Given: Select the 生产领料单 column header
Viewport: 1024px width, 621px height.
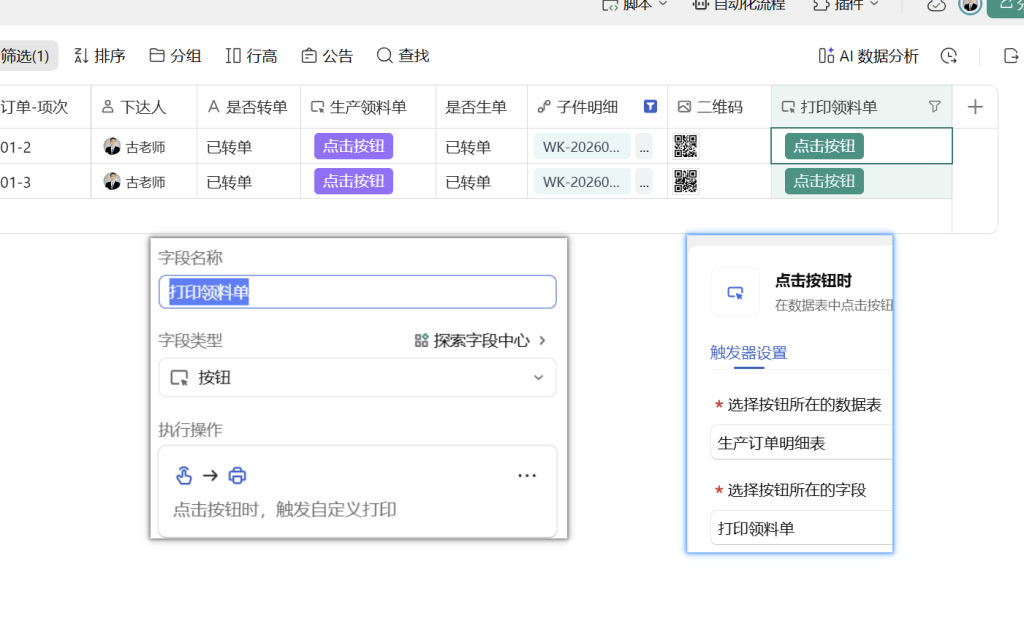Looking at the screenshot, I should coord(368,107).
